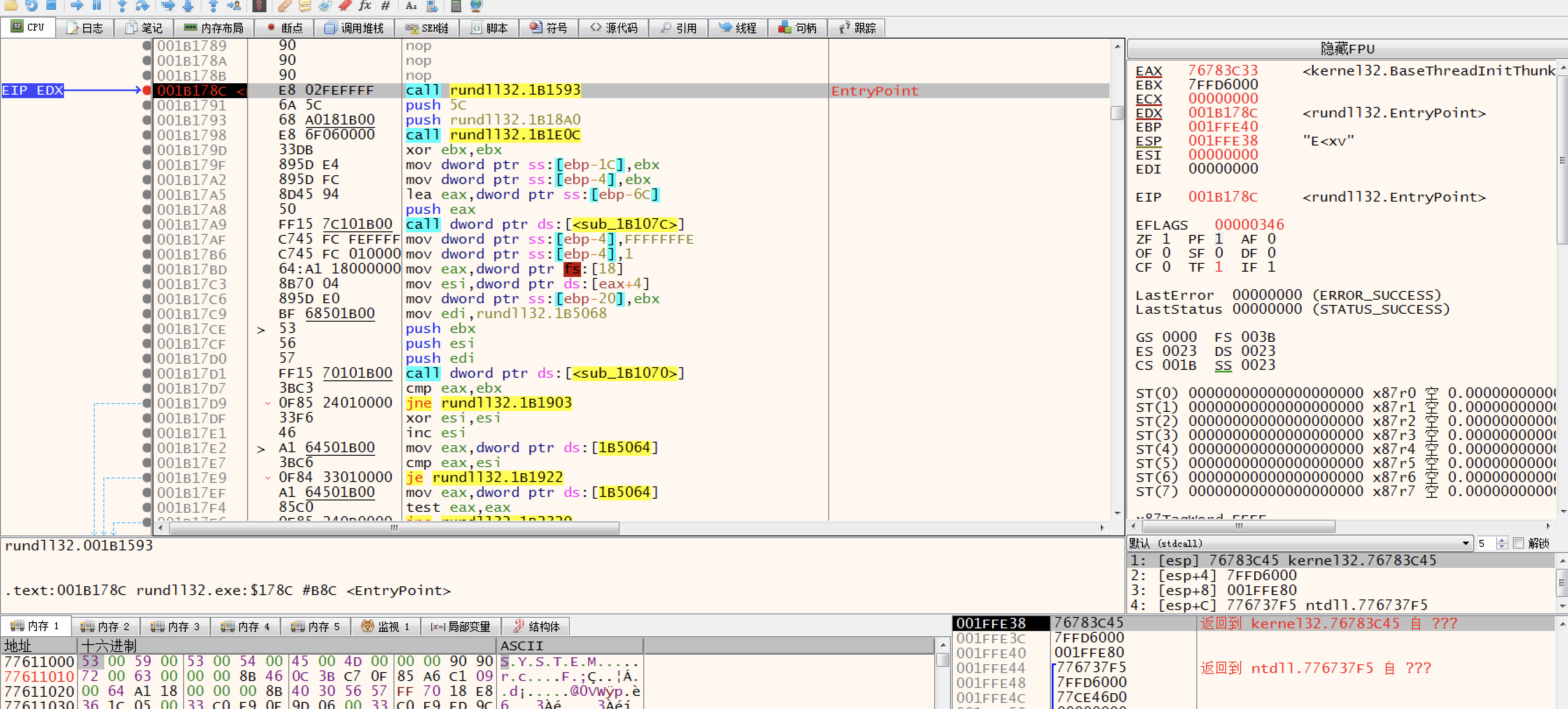This screenshot has height=709, width=1568.
Task: Click the Open file folder icon
Action: 11,5
